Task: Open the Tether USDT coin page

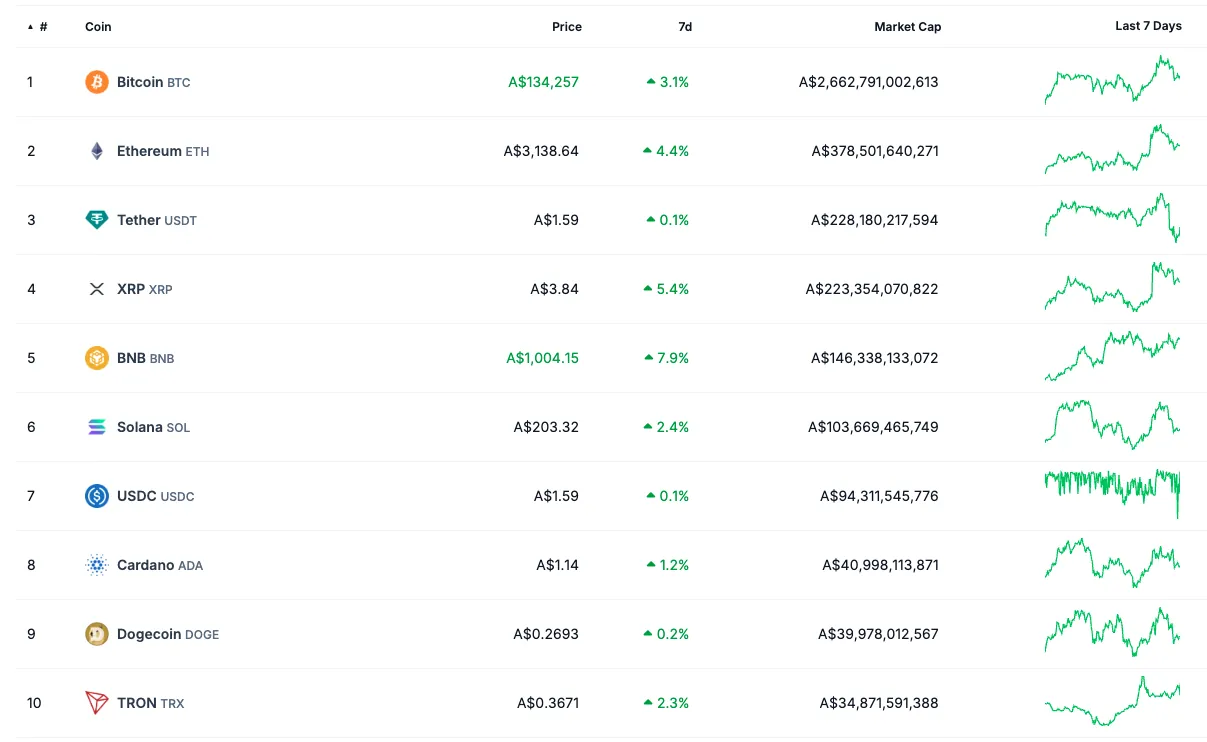Action: tap(157, 220)
